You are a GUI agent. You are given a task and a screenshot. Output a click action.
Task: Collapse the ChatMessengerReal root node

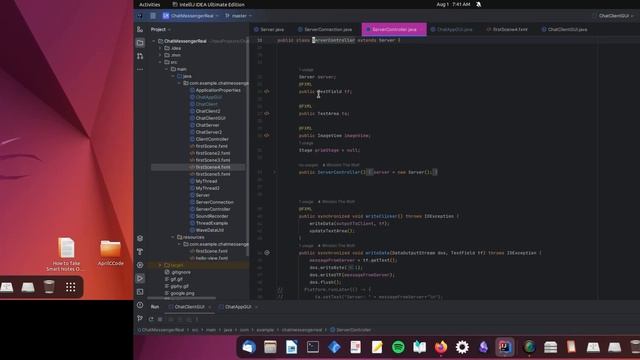154,41
